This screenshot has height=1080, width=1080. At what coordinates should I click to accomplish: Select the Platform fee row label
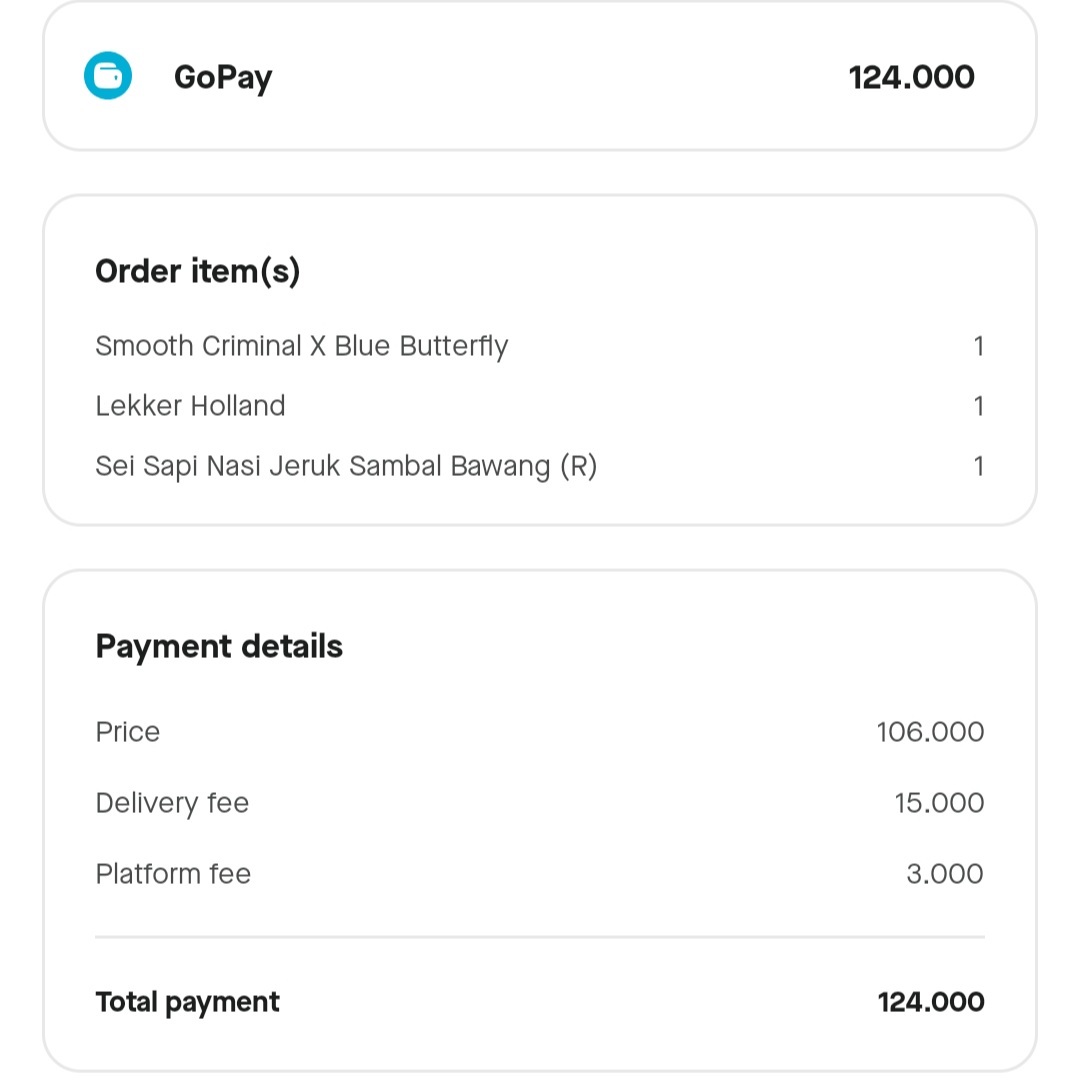point(173,873)
